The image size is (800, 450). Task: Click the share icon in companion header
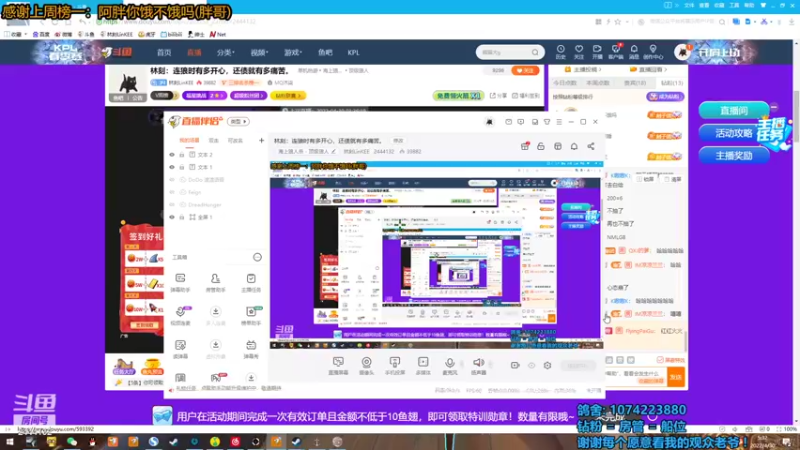click(x=591, y=146)
